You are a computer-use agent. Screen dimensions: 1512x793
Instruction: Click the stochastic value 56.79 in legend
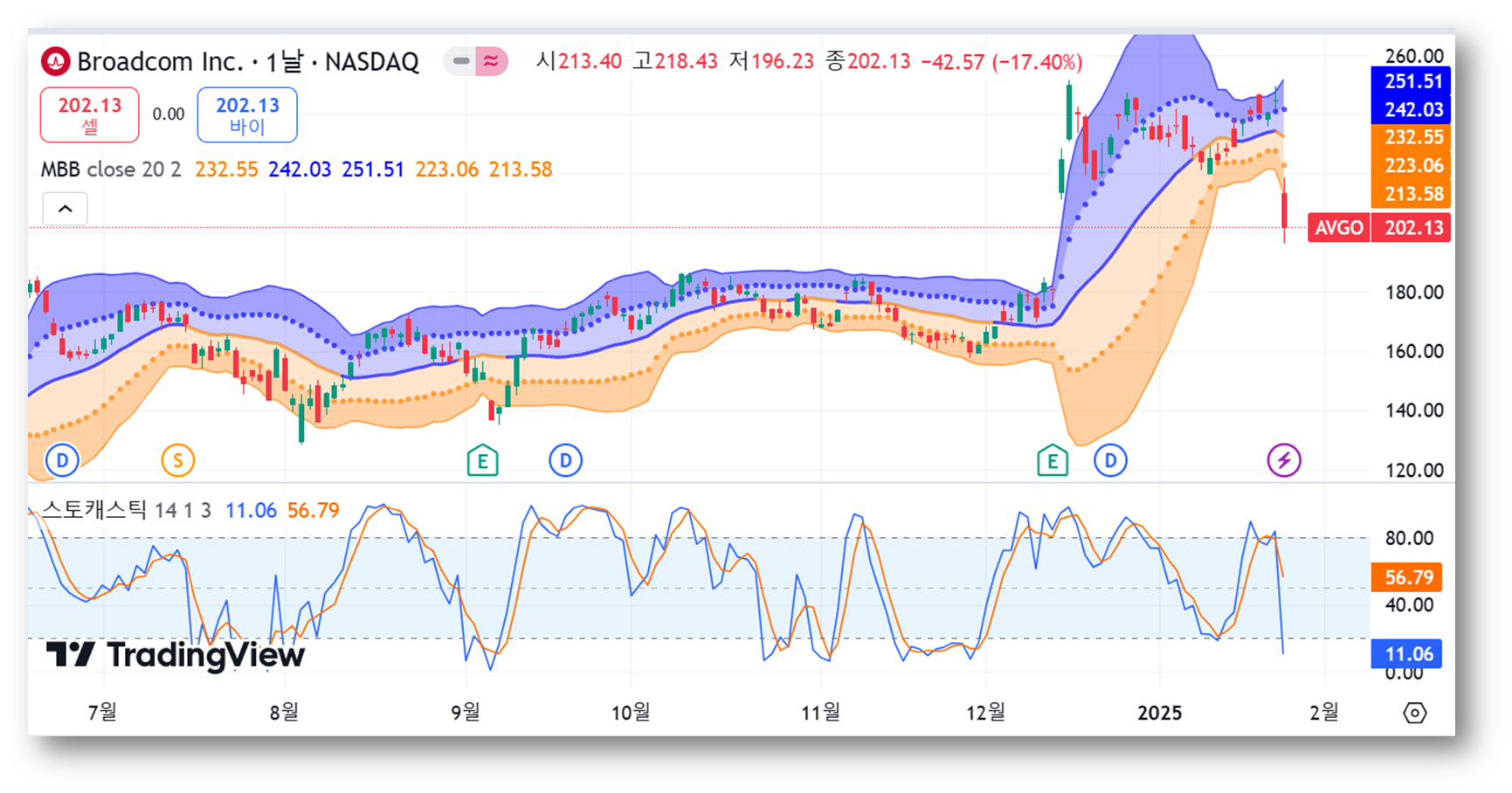314,510
